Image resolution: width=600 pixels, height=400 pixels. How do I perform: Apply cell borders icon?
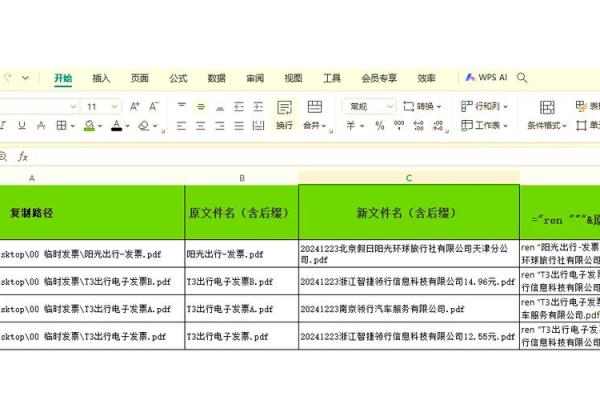(x=61, y=125)
